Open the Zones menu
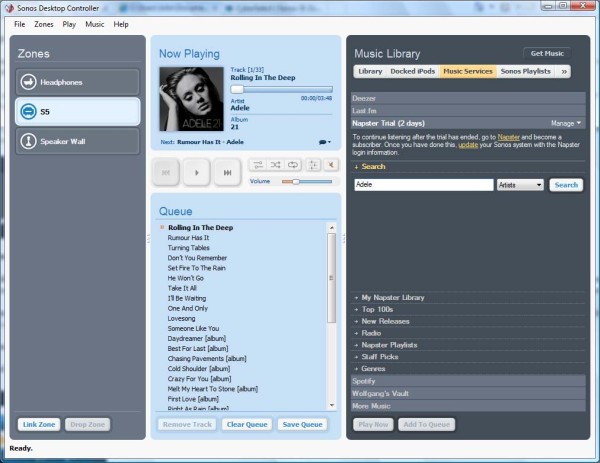600x463 pixels. pos(44,24)
